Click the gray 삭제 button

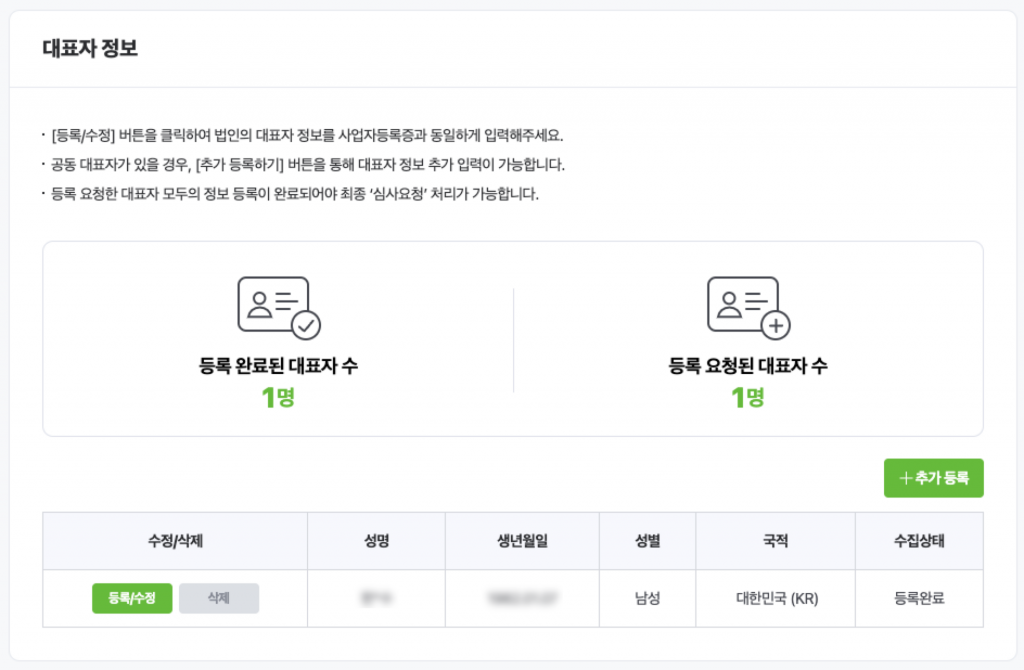(219, 598)
